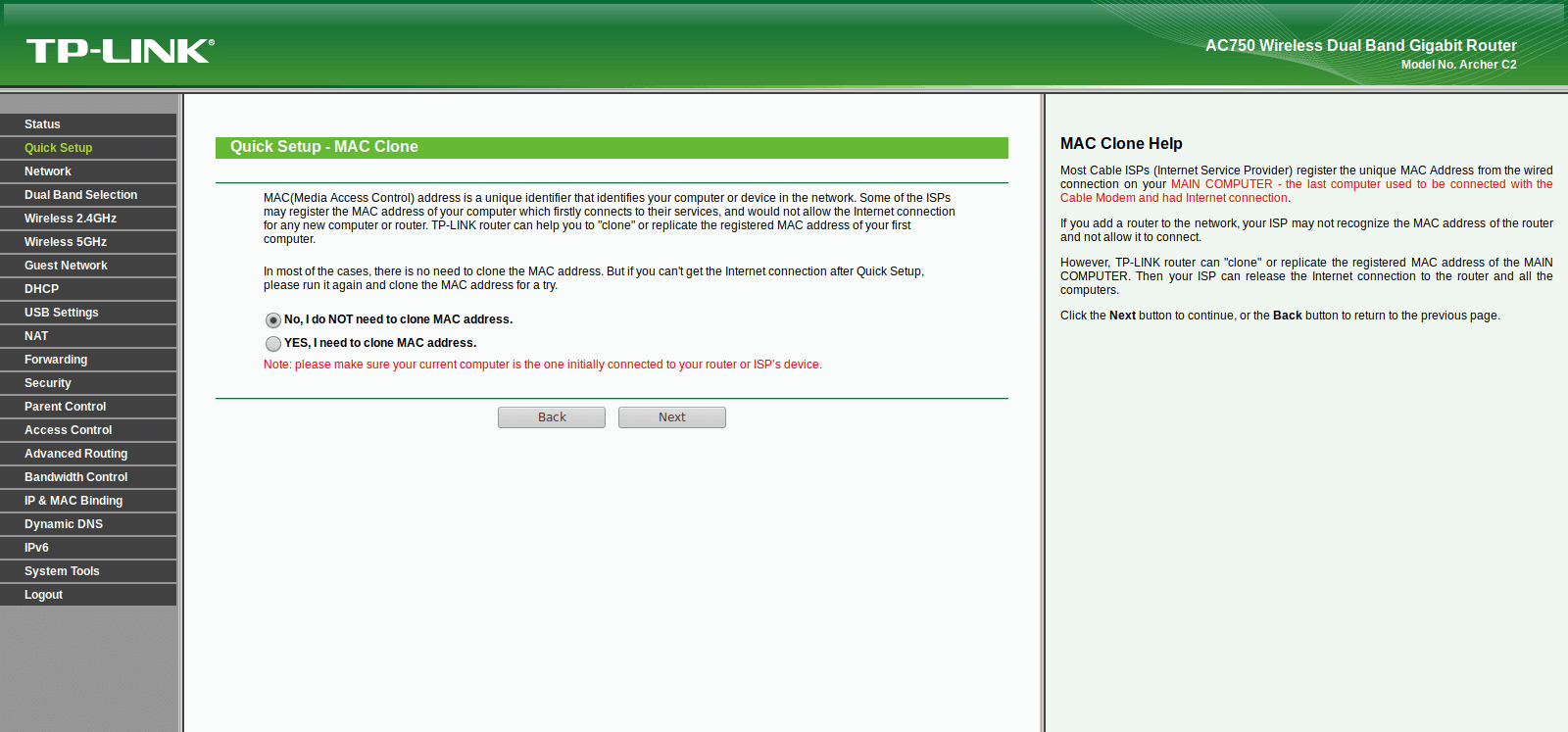Click 'AC750 Wireless Dual Band Gigabit Router' title

tap(1361, 45)
